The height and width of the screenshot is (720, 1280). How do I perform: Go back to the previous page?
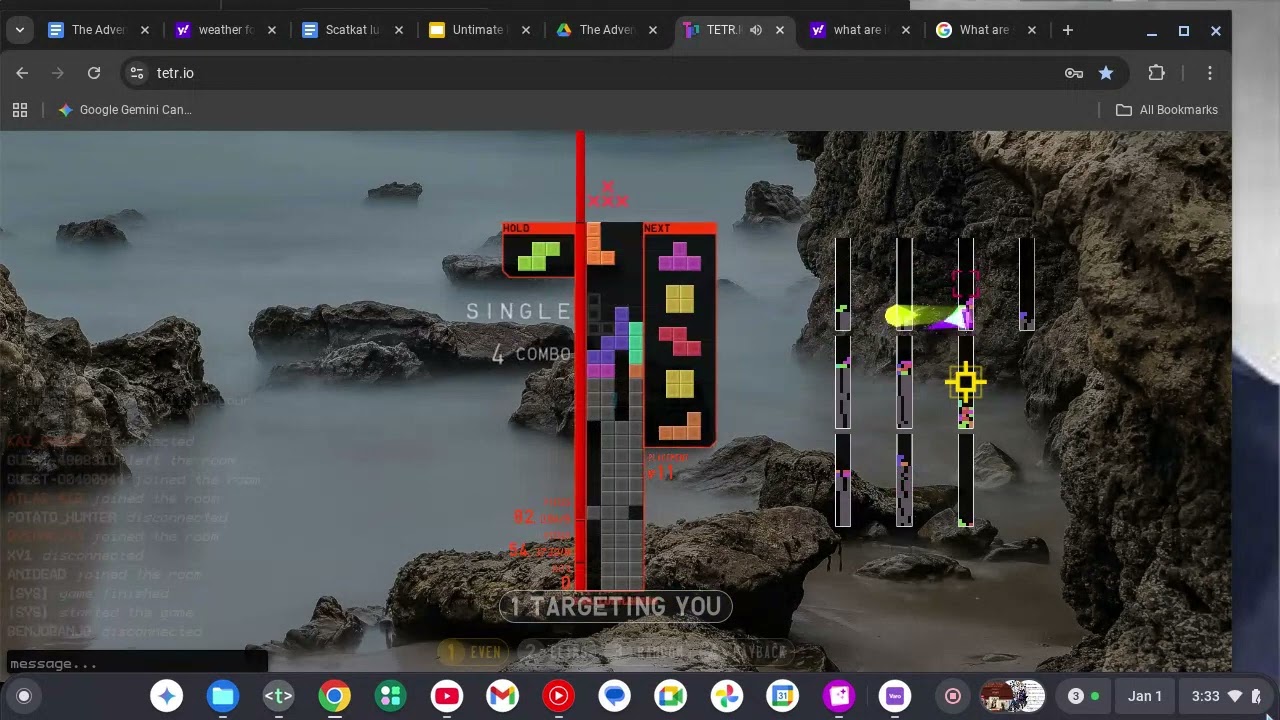tap(22, 73)
